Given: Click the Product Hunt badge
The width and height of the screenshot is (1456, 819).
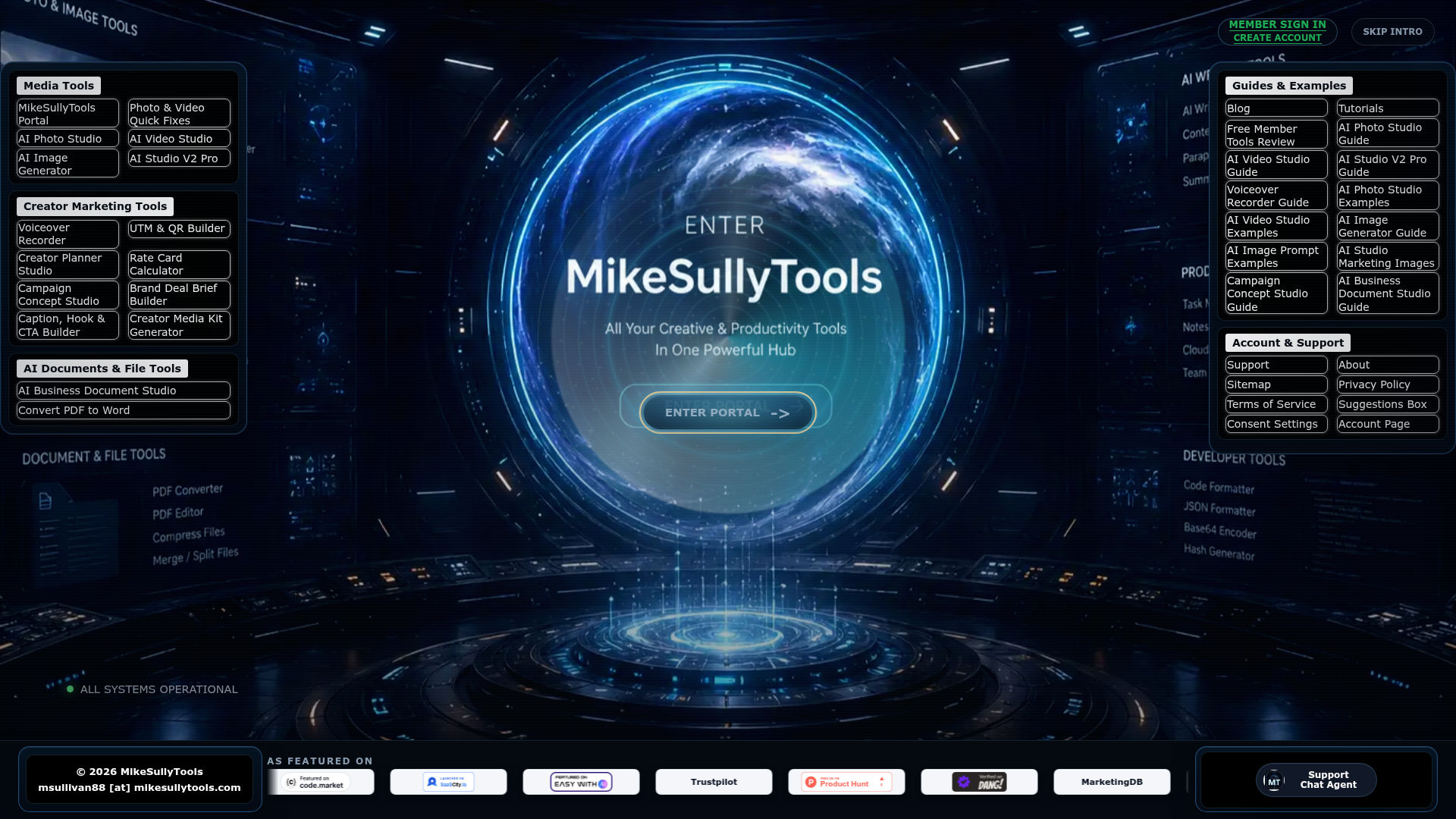Looking at the screenshot, I should (x=846, y=782).
